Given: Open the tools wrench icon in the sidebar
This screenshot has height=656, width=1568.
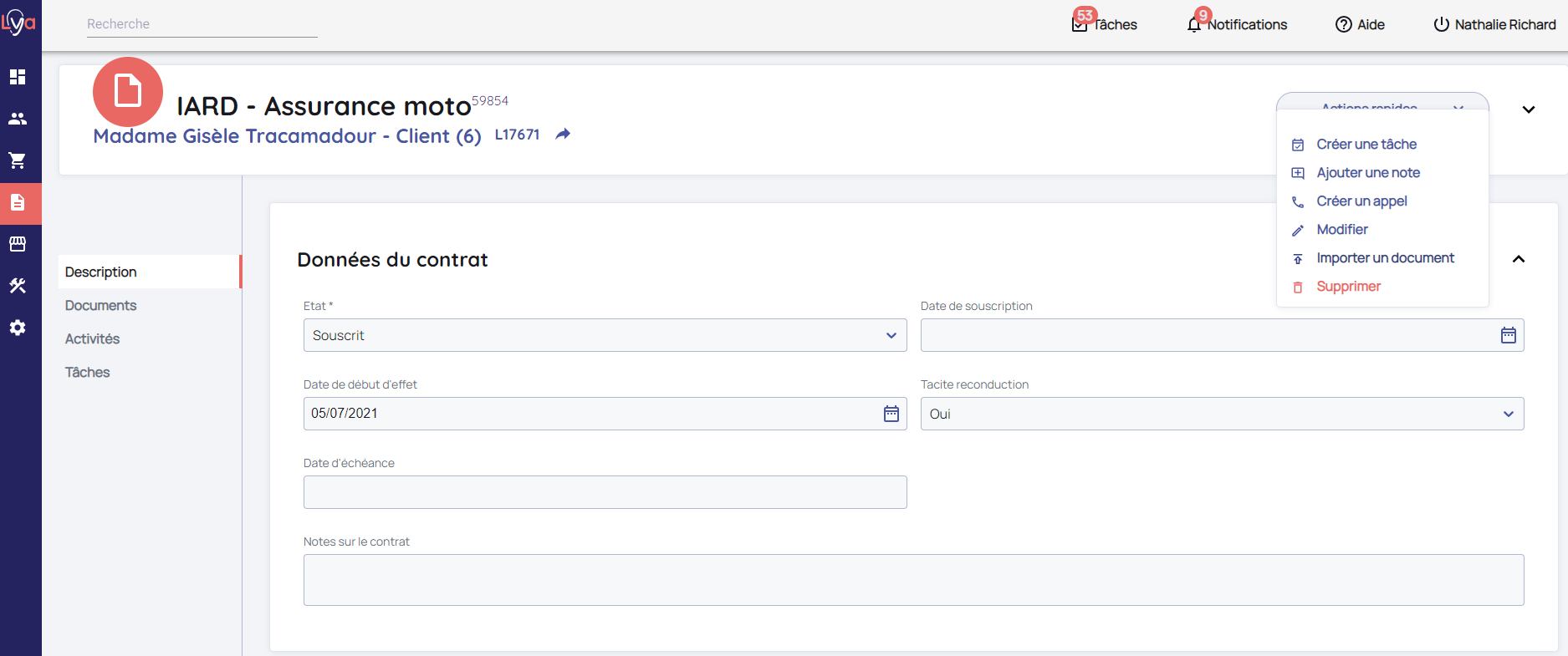Looking at the screenshot, I should pos(18,286).
